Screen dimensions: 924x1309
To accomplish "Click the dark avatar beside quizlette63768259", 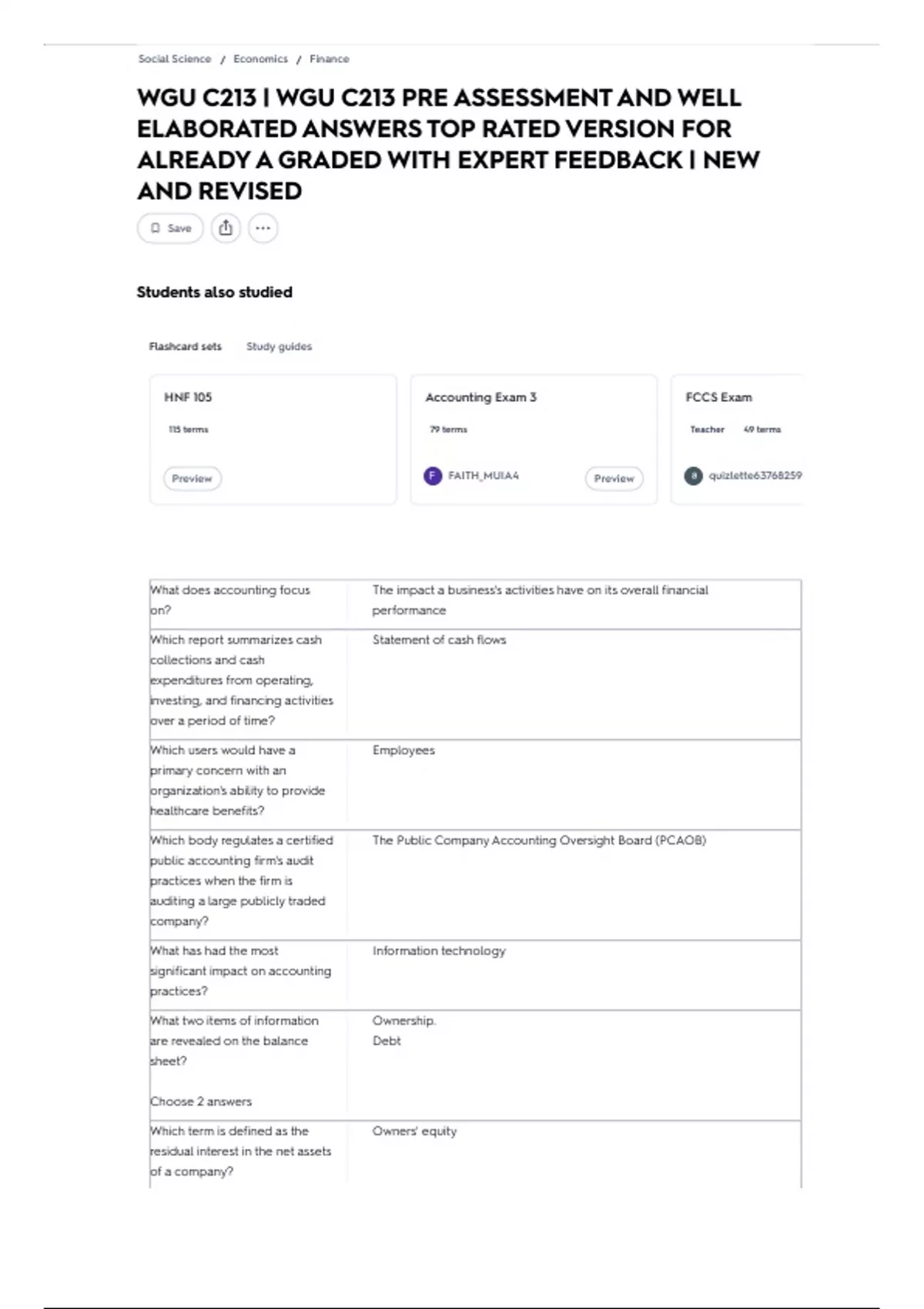I will 693,476.
